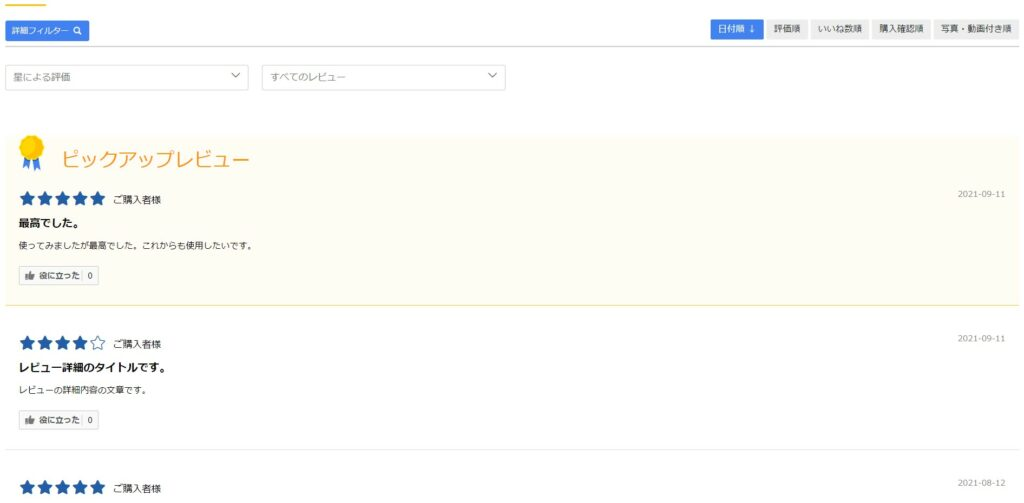Click the star rating of the 2021-08-12 review
This screenshot has height=503, width=1024.
[x=62, y=488]
